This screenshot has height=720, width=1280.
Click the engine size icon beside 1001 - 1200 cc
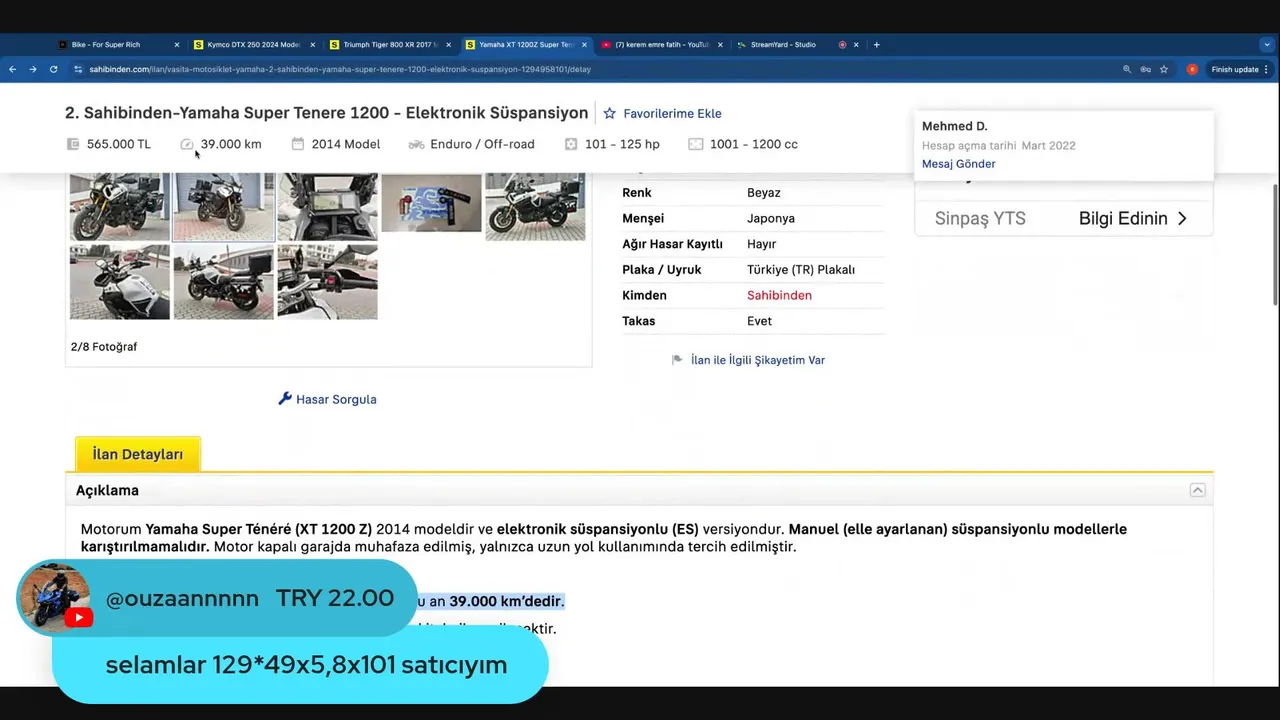click(696, 144)
